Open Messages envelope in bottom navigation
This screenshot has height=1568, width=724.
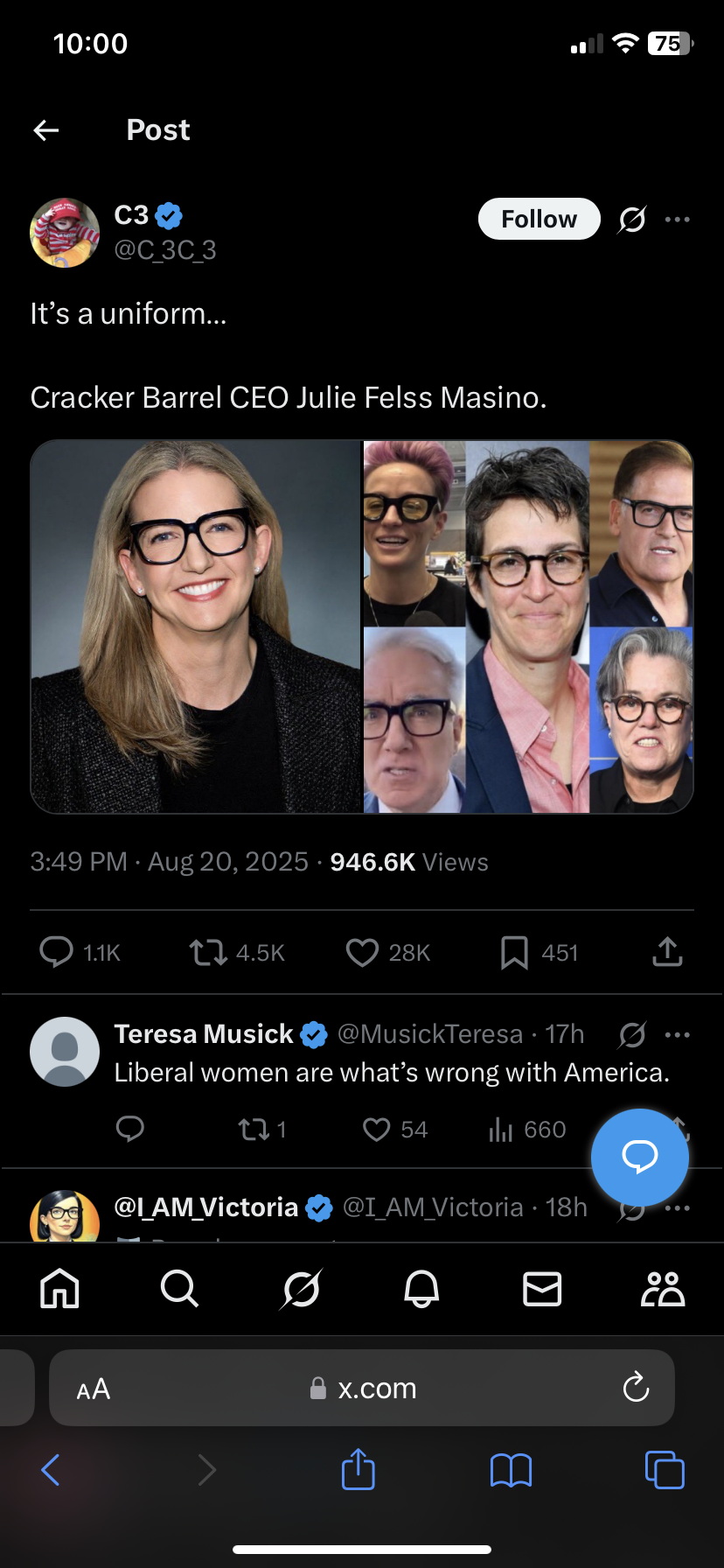542,1289
